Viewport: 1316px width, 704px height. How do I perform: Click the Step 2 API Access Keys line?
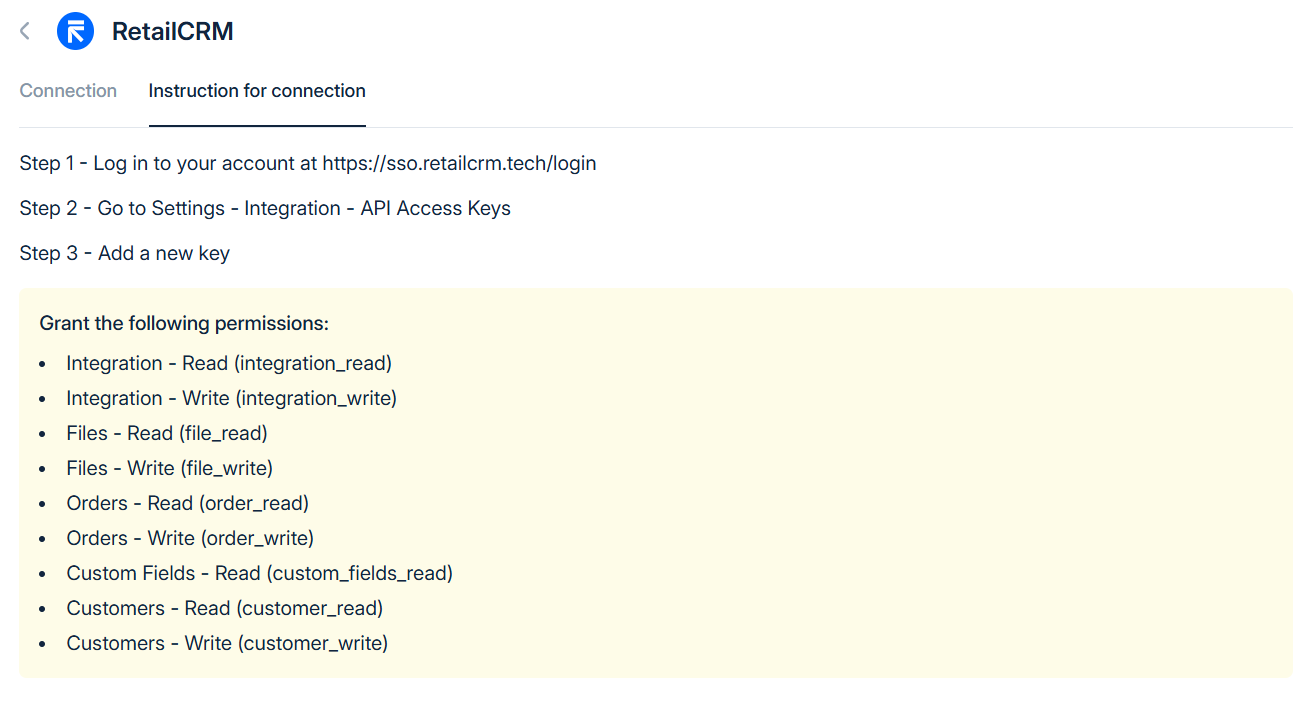pos(265,208)
